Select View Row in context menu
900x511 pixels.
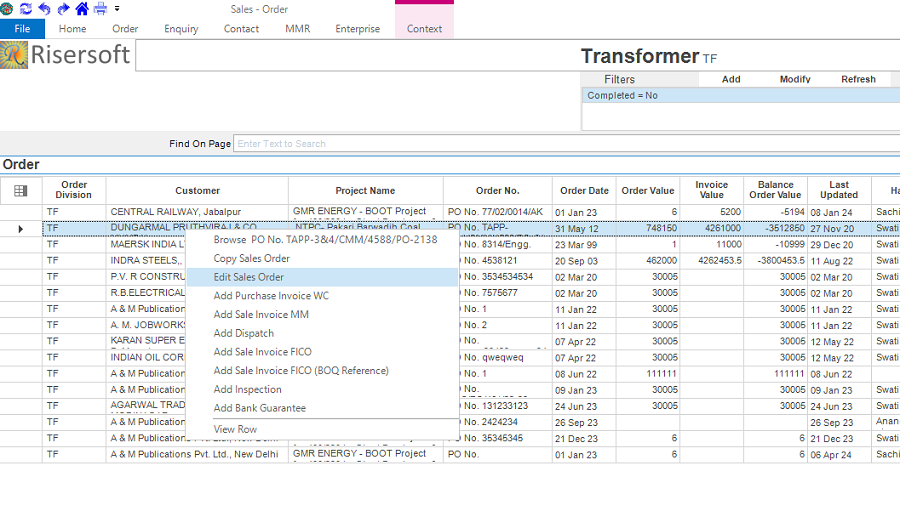(x=323, y=429)
